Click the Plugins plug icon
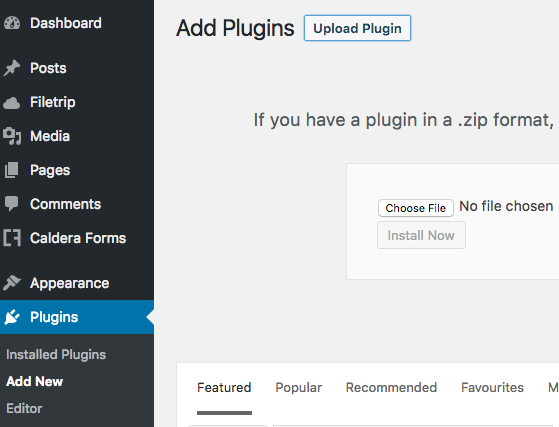 pyautogui.click(x=12, y=317)
